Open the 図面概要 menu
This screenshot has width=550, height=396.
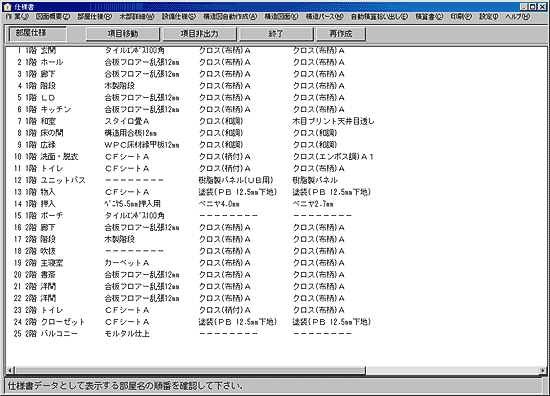[x=53, y=16]
